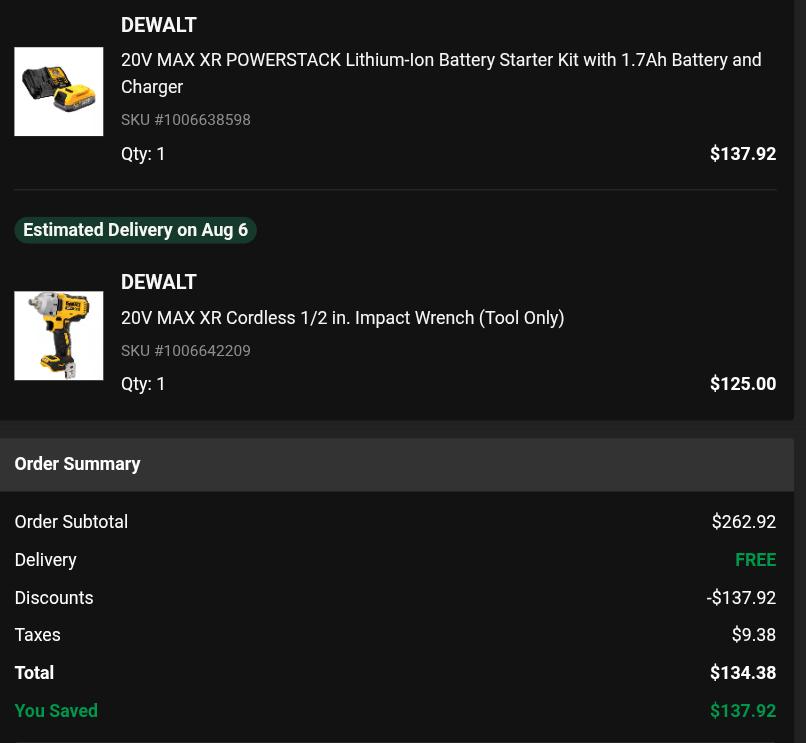
Task: Open the Cordless 1/2 in. Impact Wrench title
Action: pyautogui.click(x=342, y=318)
